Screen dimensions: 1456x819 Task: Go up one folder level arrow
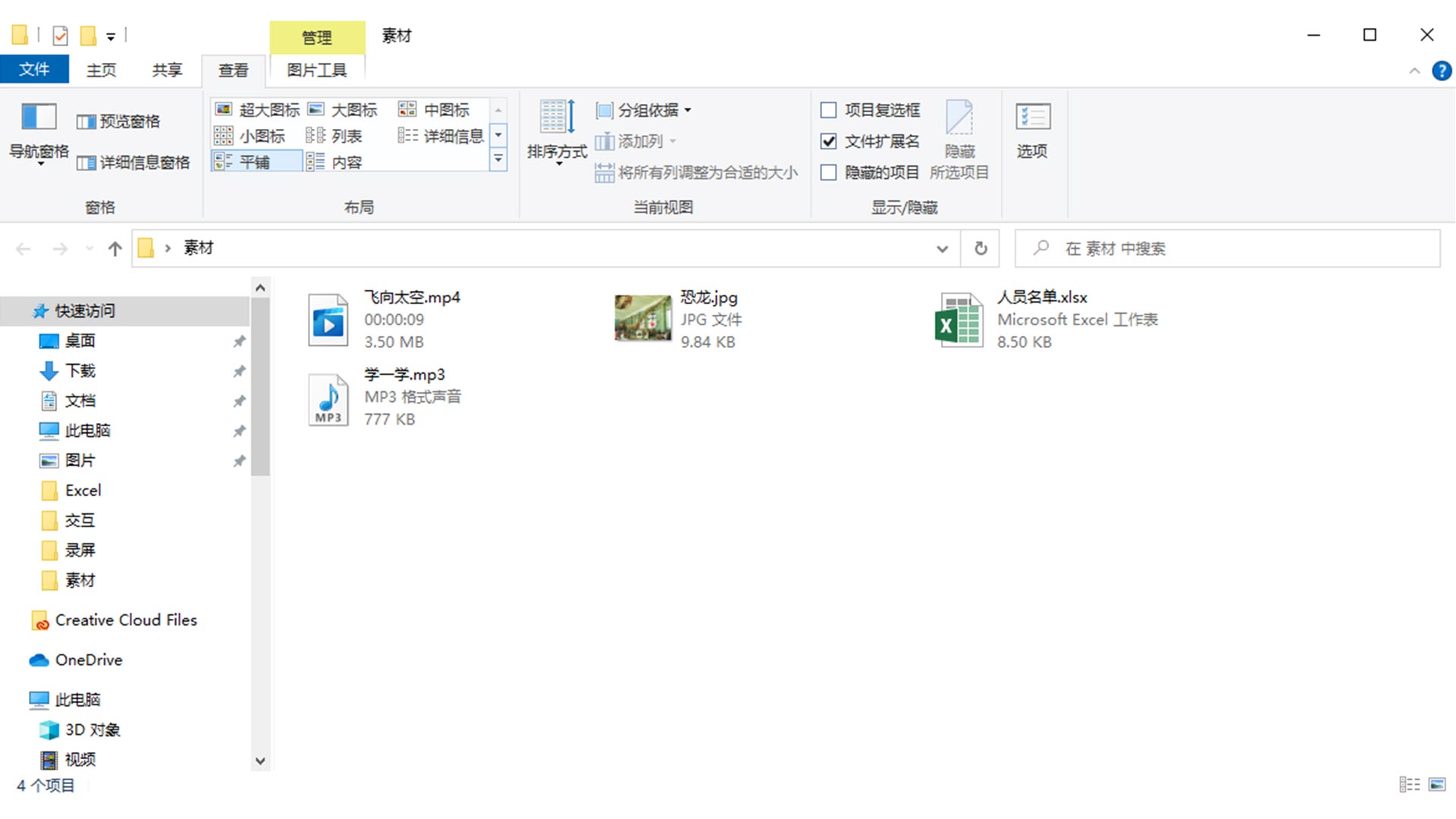115,249
